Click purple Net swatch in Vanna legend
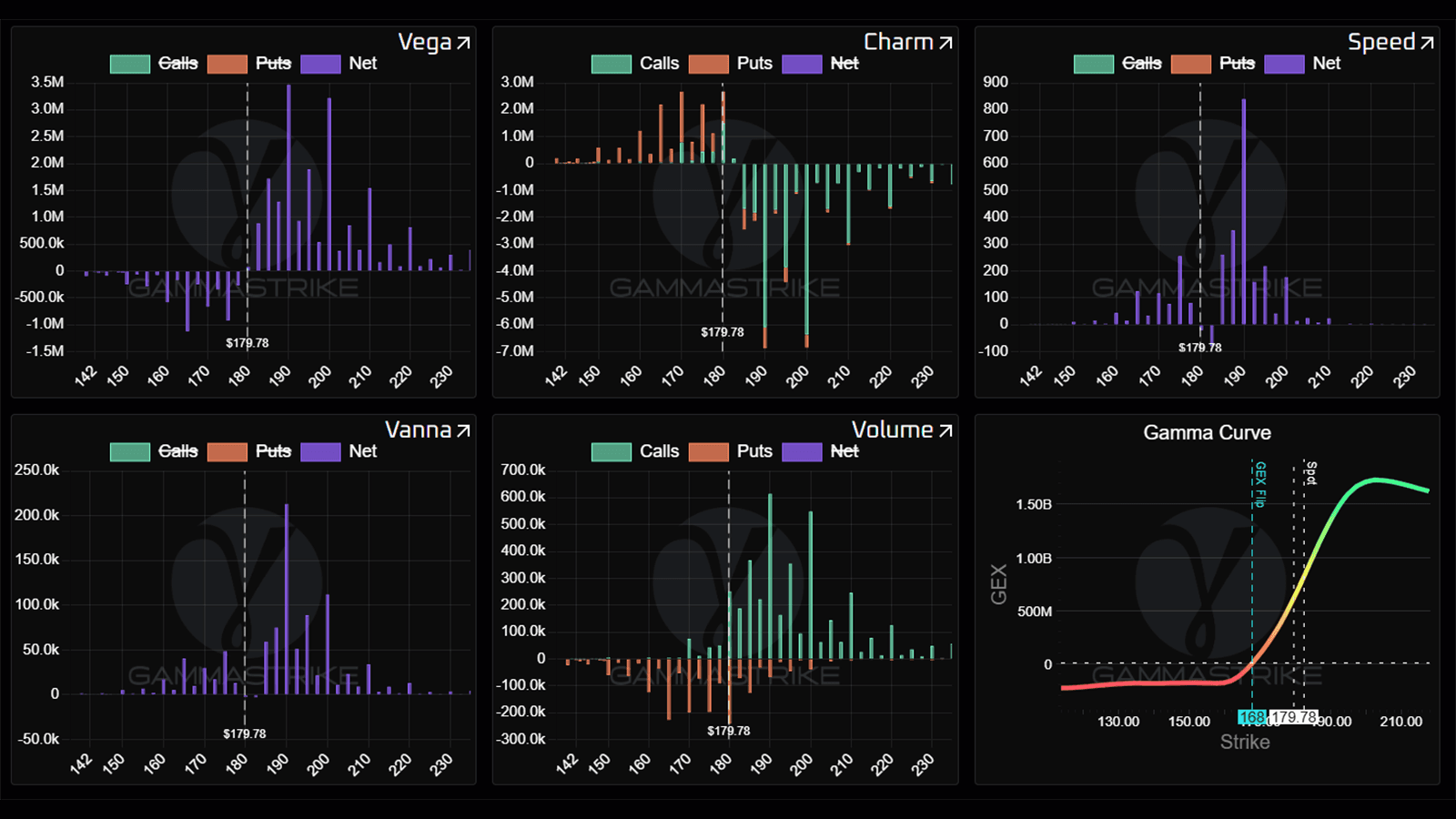 (x=320, y=451)
